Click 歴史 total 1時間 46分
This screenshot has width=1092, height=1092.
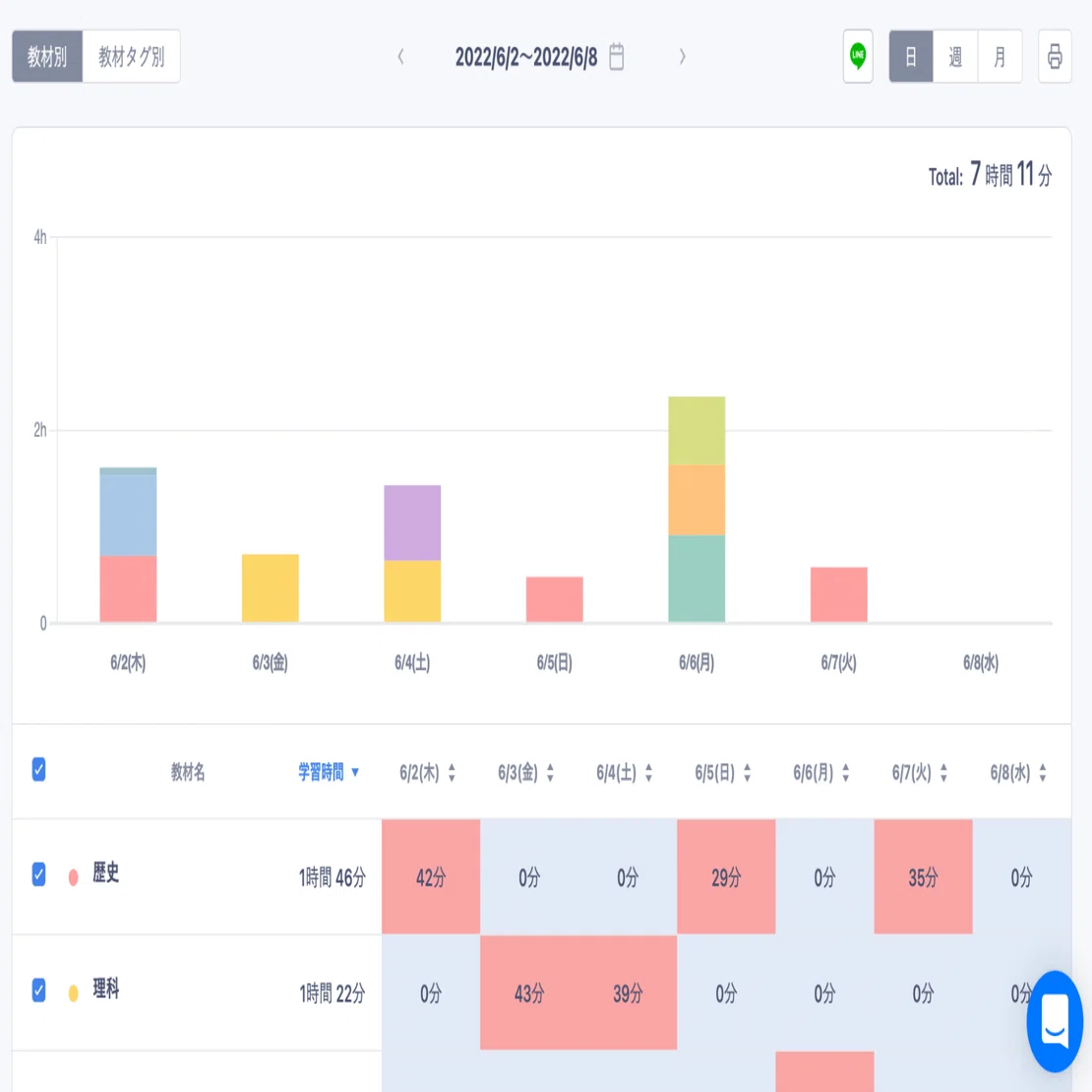coord(333,878)
